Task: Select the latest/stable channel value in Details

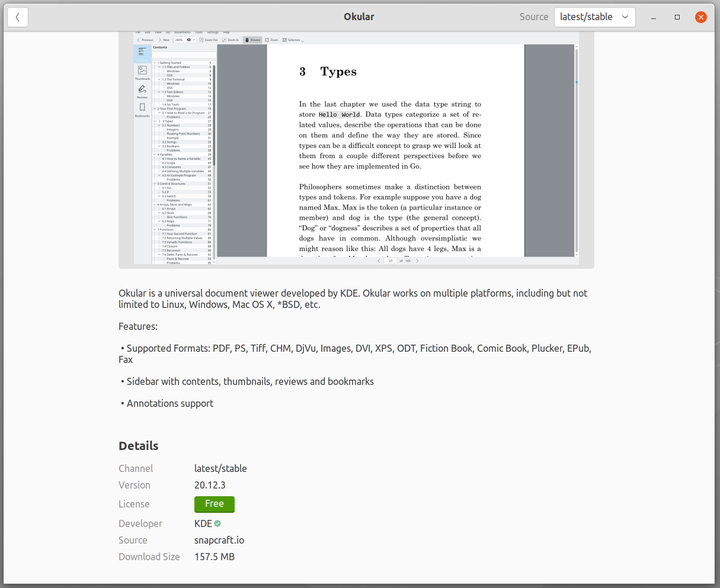Action: pos(220,469)
